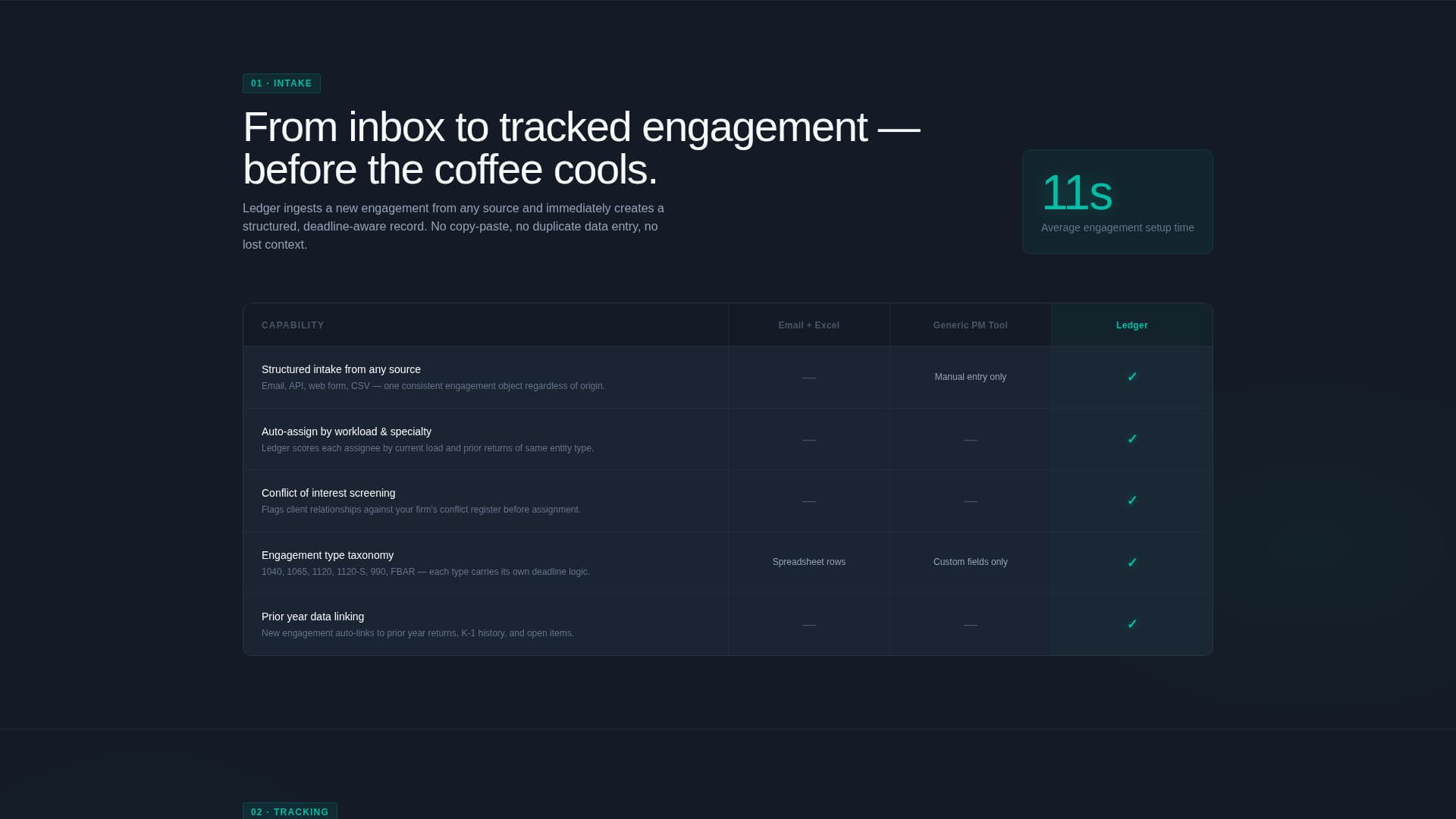1456x819 pixels.
Task: Click the Ledger checkmark for Conflict of interest screening
Action: point(1131,500)
